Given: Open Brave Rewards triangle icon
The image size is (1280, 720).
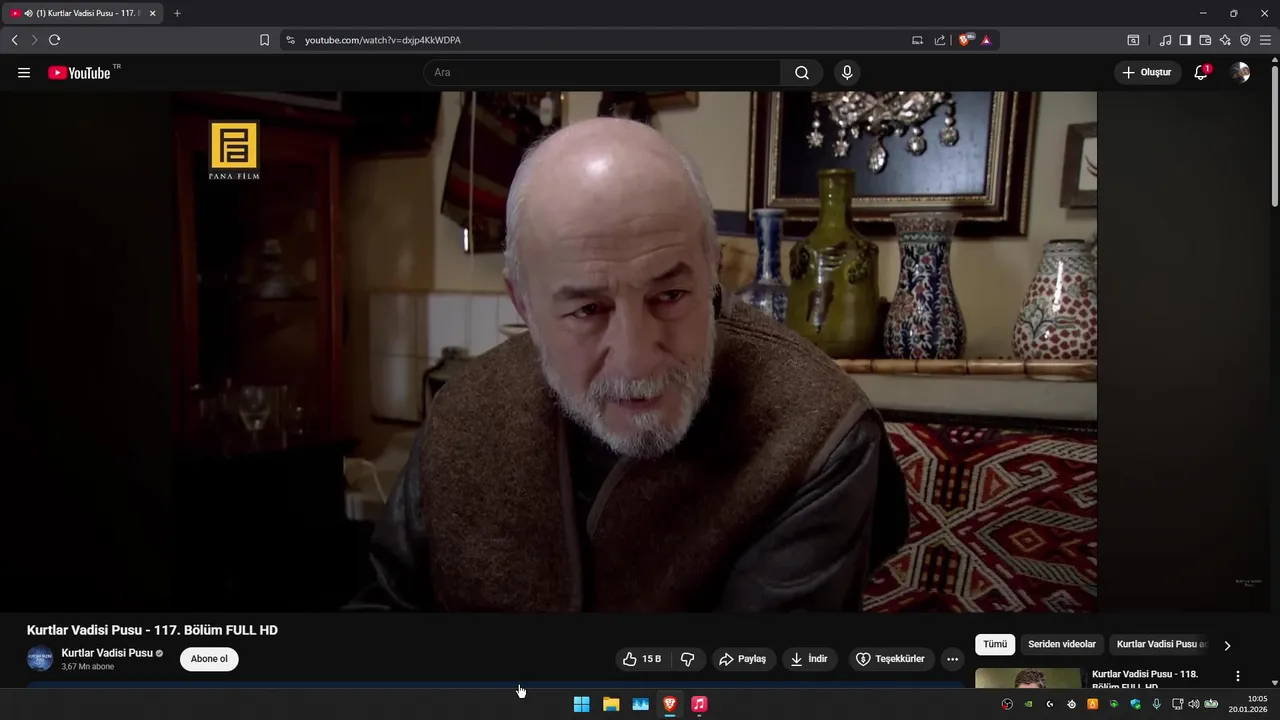Looking at the screenshot, I should pos(986,40).
